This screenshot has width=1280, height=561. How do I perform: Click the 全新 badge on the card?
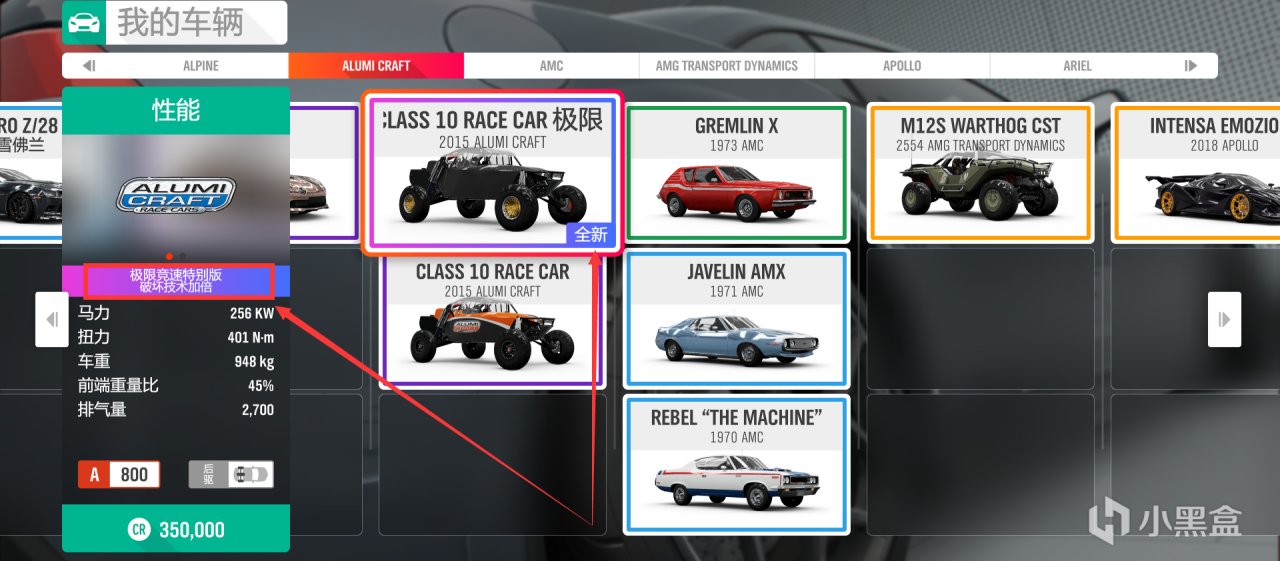click(591, 235)
